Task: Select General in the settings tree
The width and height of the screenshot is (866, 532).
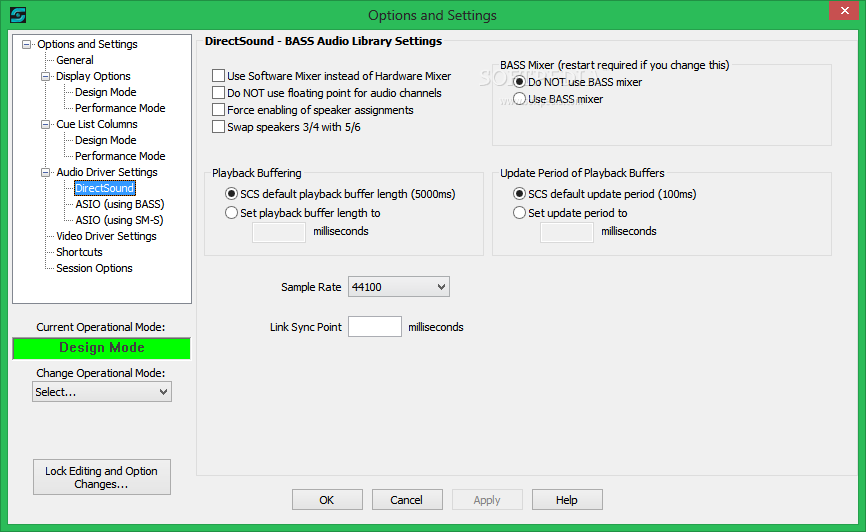Action: click(x=75, y=60)
